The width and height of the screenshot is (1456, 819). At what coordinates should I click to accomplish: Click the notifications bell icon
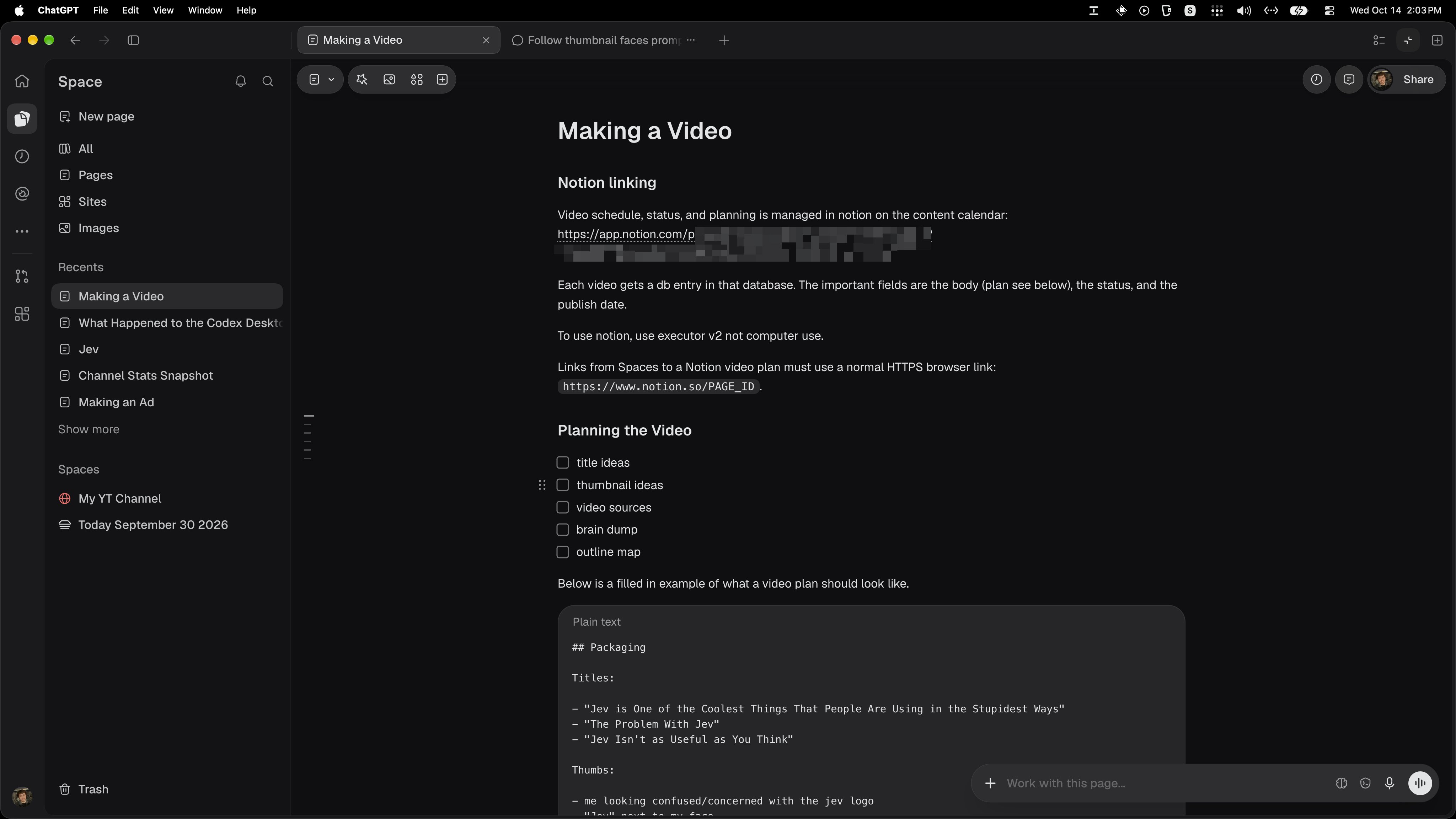240,81
